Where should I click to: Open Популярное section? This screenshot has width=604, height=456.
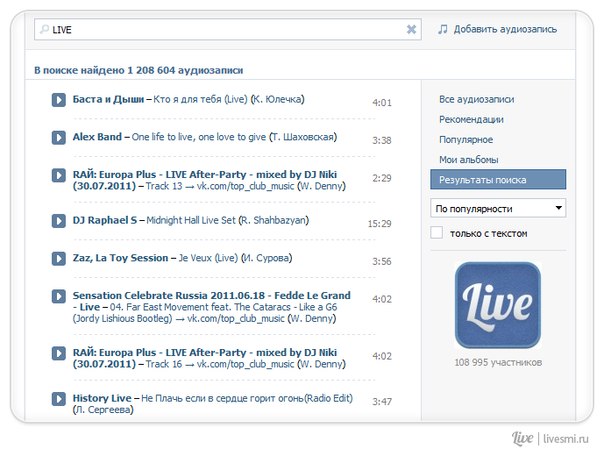[x=466, y=139]
